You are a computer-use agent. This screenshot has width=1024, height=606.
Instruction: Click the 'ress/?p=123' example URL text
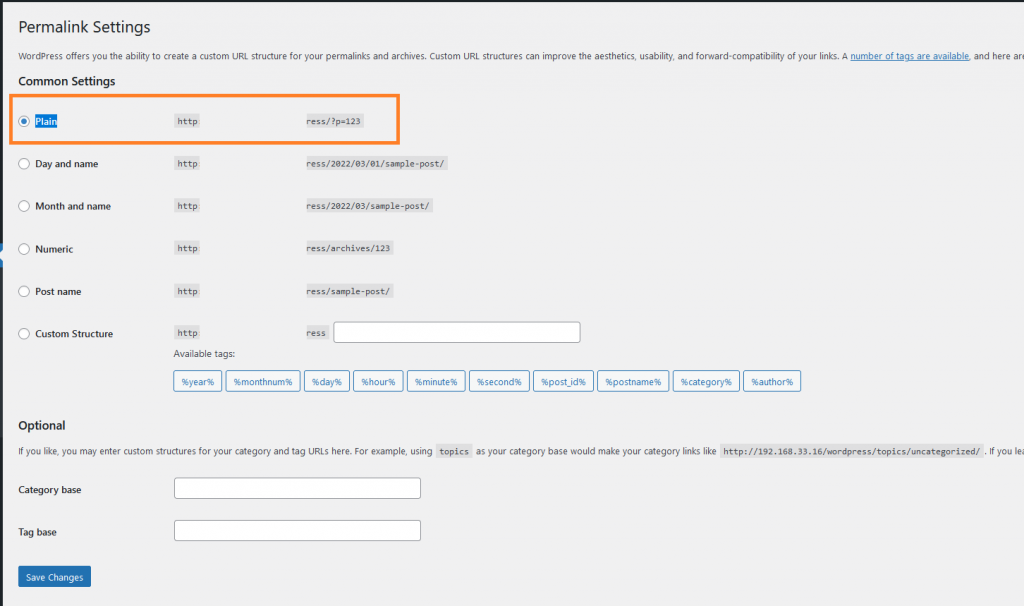pyautogui.click(x=334, y=121)
